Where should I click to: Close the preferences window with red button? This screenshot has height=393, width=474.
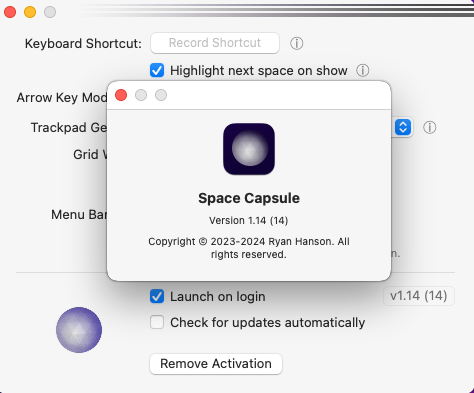click(x=10, y=12)
